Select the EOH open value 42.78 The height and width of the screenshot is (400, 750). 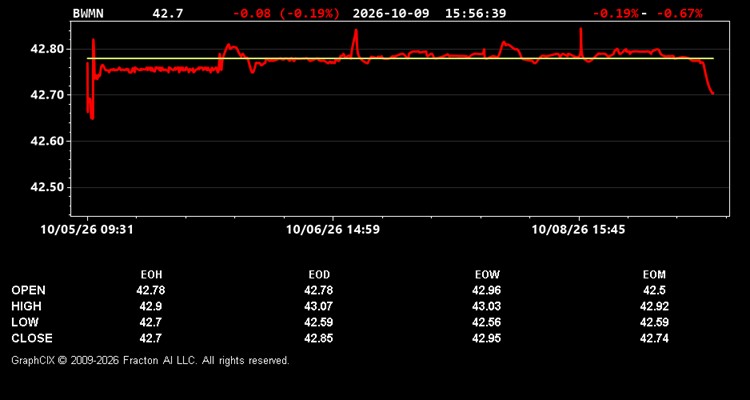[x=151, y=290]
